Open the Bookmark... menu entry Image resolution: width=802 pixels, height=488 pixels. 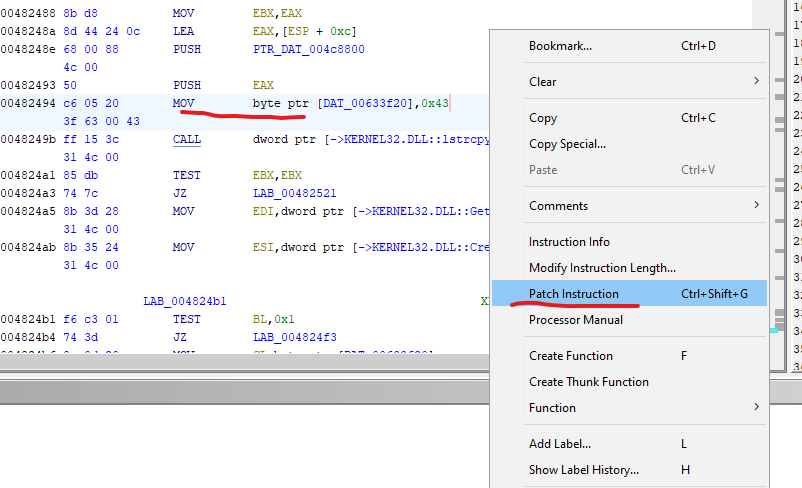coord(560,46)
